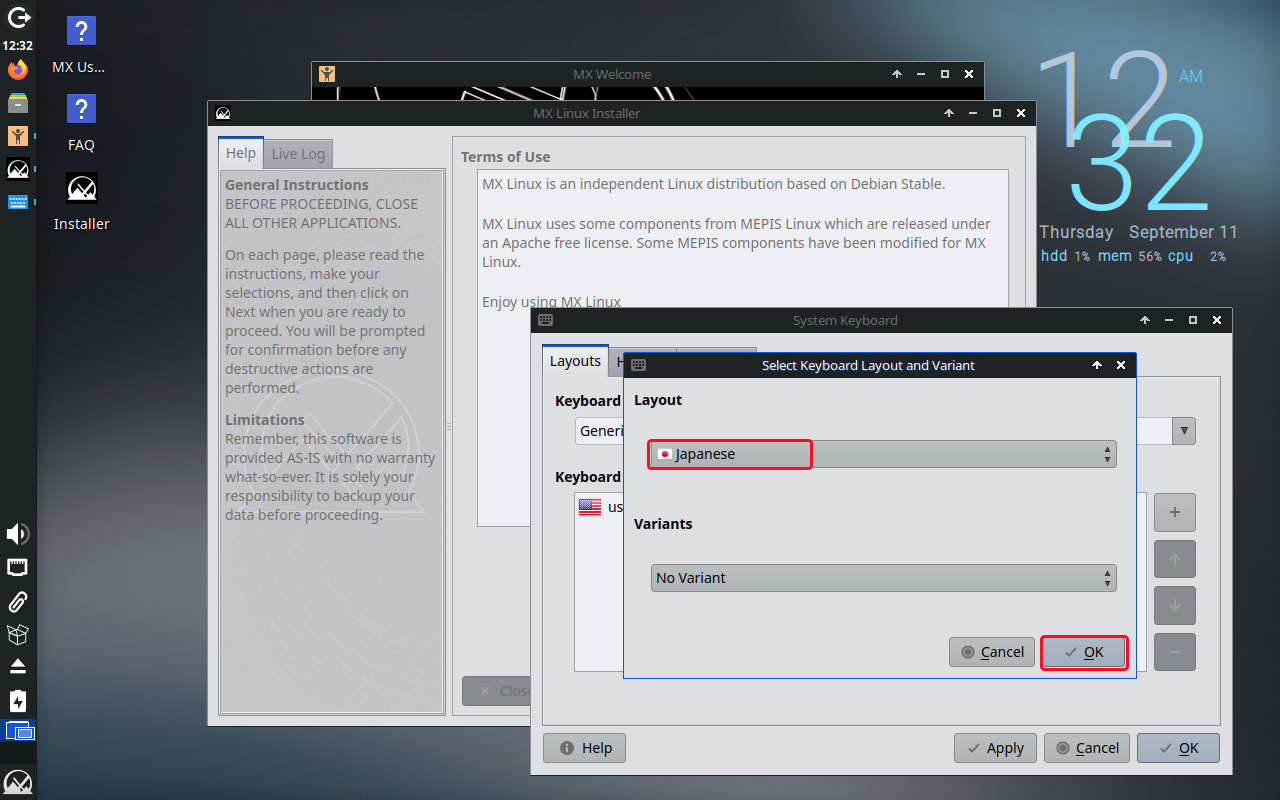
Task: Click the panel clock showing 12:32
Action: point(18,45)
